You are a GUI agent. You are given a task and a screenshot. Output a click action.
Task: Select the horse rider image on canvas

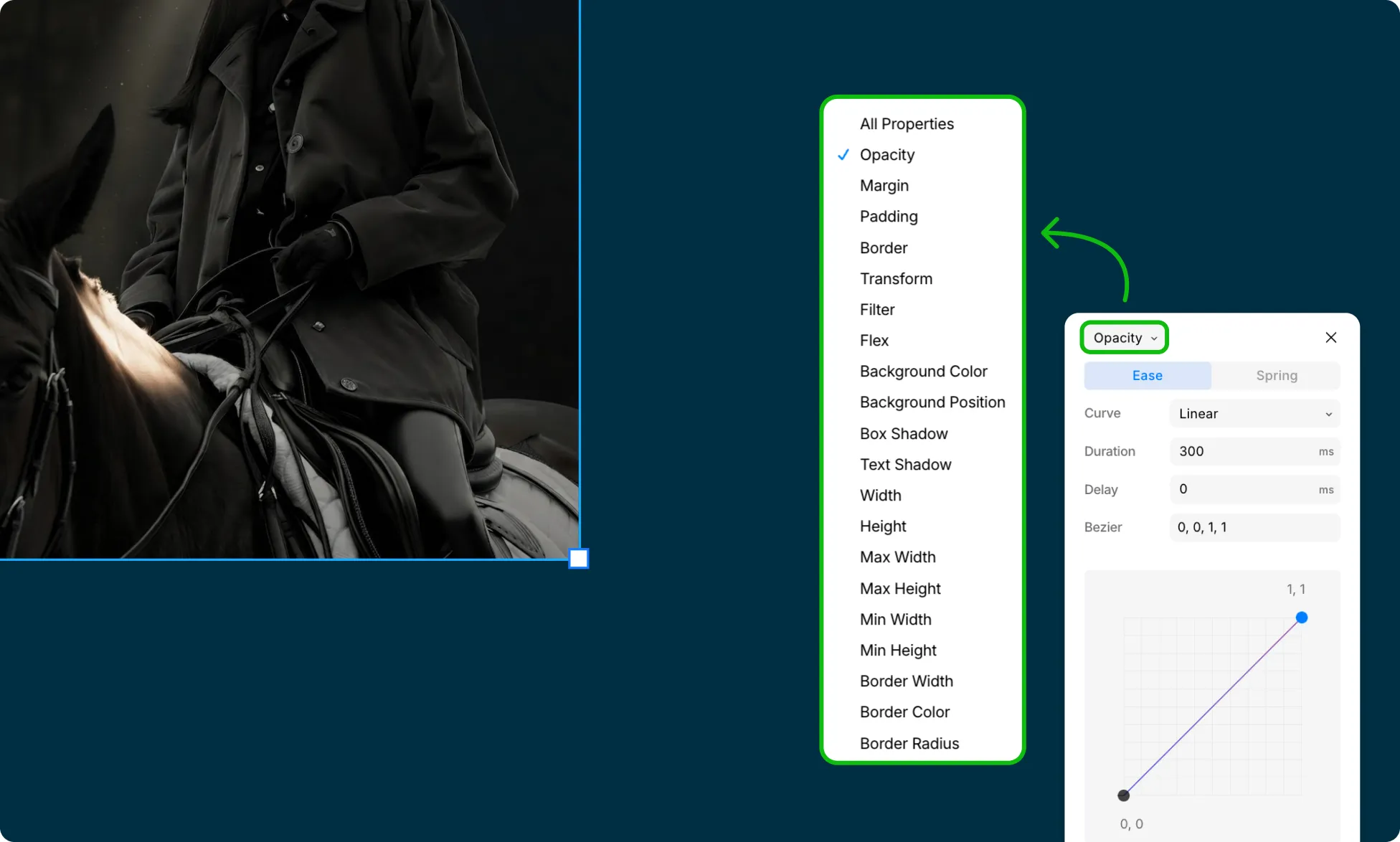point(289,279)
